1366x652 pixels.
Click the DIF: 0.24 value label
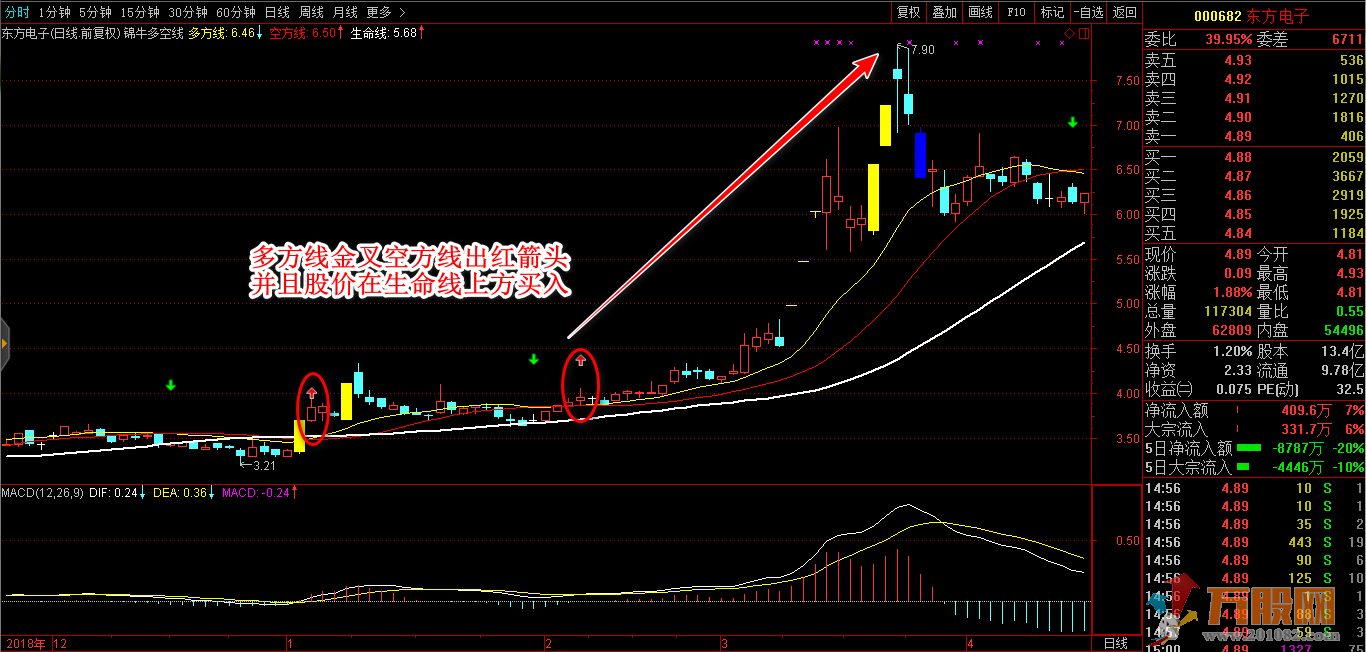(116, 492)
